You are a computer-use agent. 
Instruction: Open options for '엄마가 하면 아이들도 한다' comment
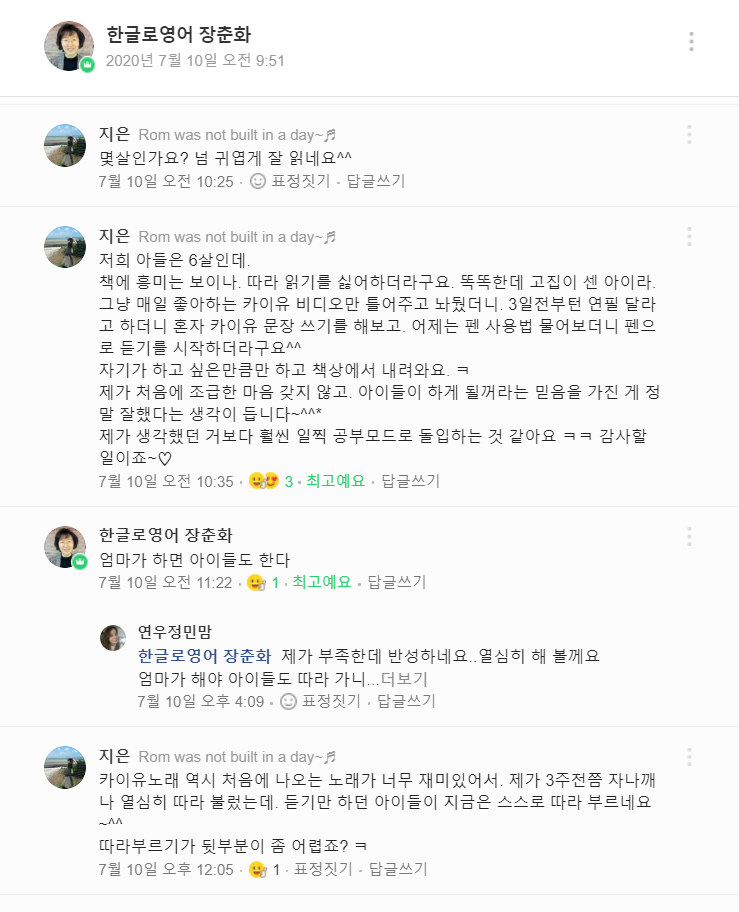689,536
